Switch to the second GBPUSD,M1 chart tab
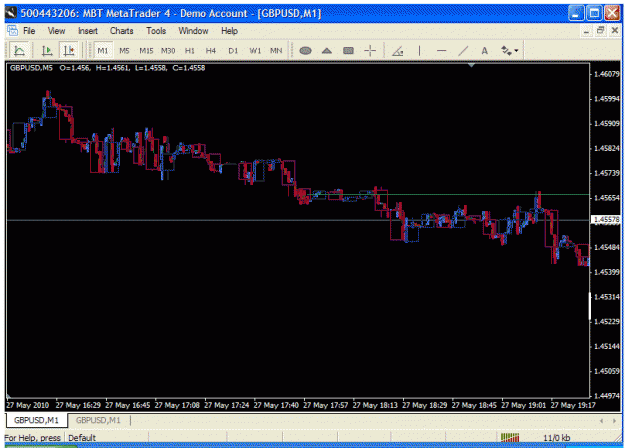 98,420
